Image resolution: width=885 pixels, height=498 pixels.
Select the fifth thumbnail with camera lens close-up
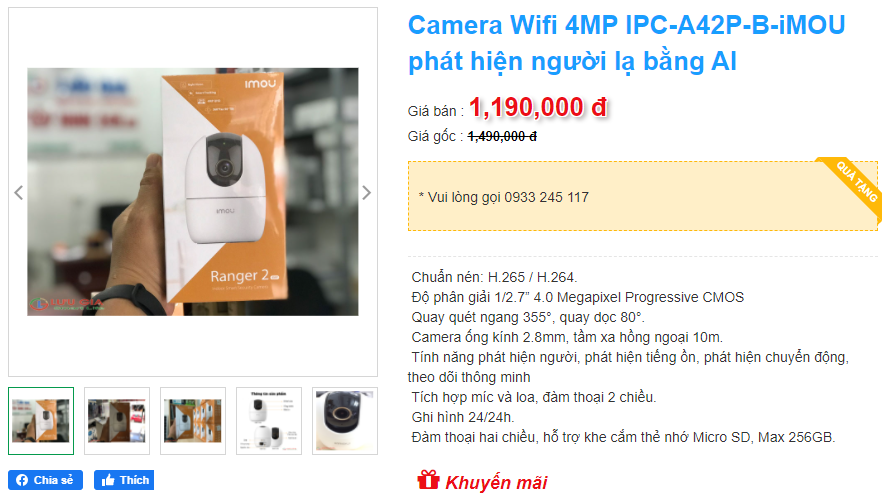pos(345,421)
